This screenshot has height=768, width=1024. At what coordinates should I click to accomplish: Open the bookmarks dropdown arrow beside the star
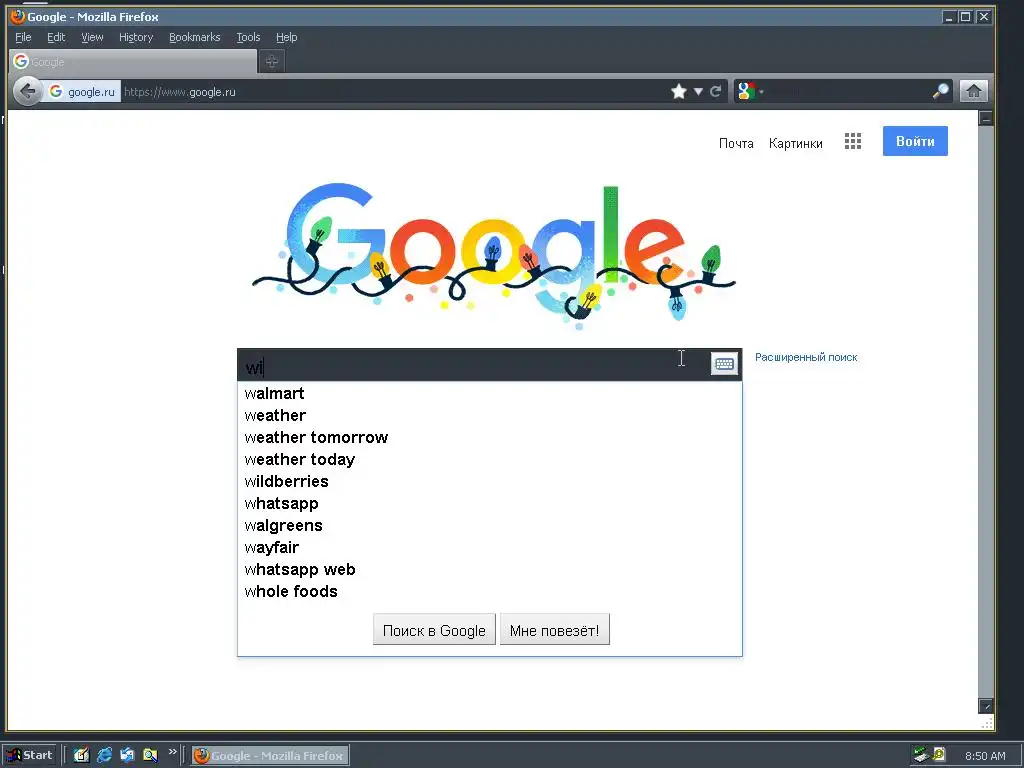tap(698, 91)
